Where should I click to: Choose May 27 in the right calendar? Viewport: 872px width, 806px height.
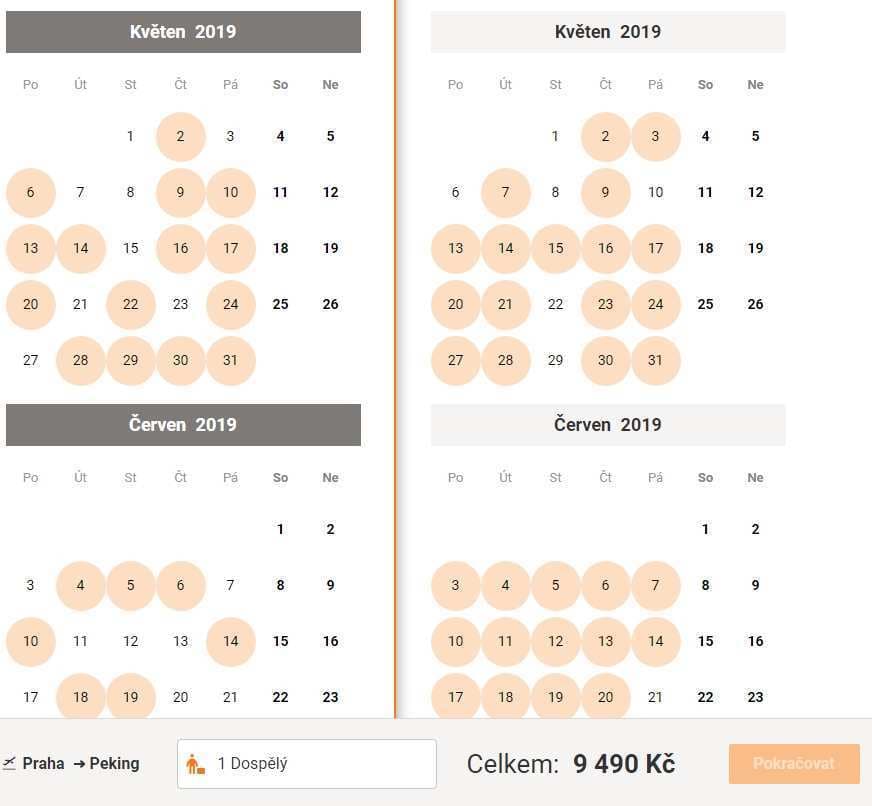coord(455,360)
